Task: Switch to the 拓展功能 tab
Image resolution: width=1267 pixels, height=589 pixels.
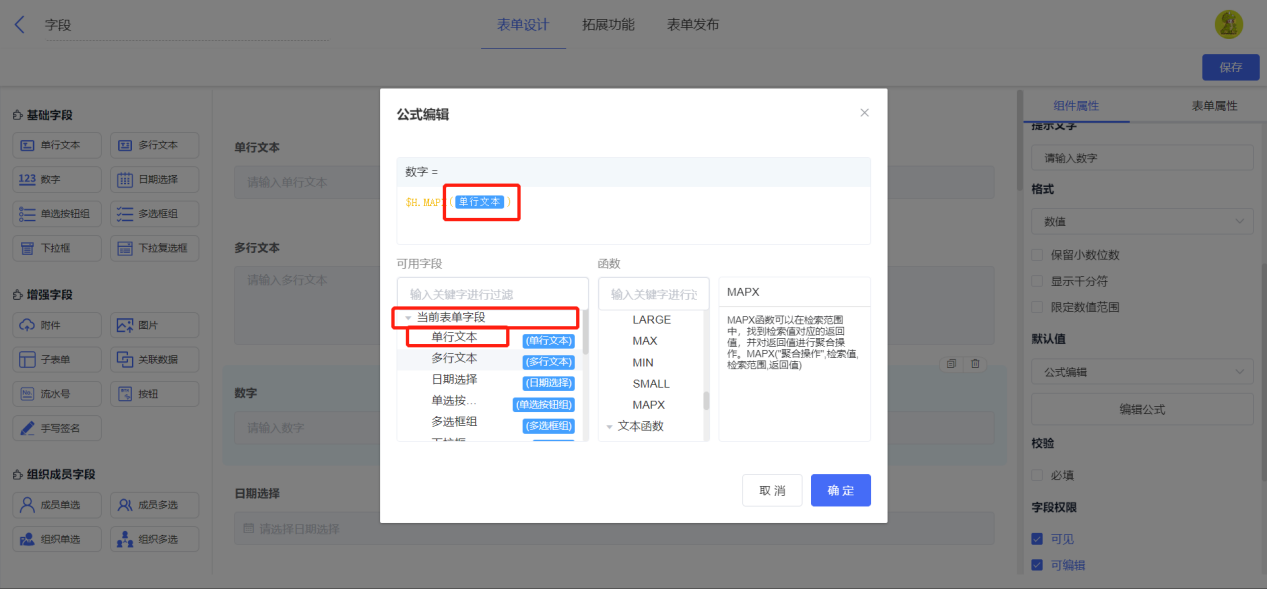Action: pyautogui.click(x=608, y=25)
